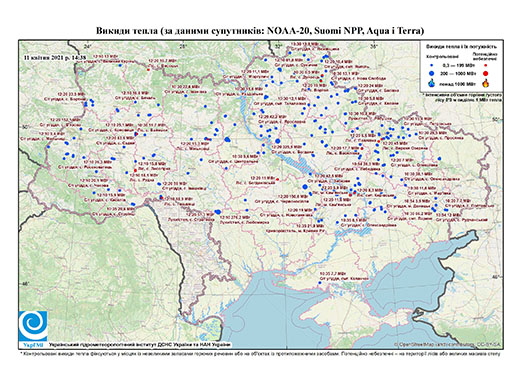Click the 46° latitude label on the left edge
The height and width of the screenshot is (368, 520).
click(x=25, y=283)
